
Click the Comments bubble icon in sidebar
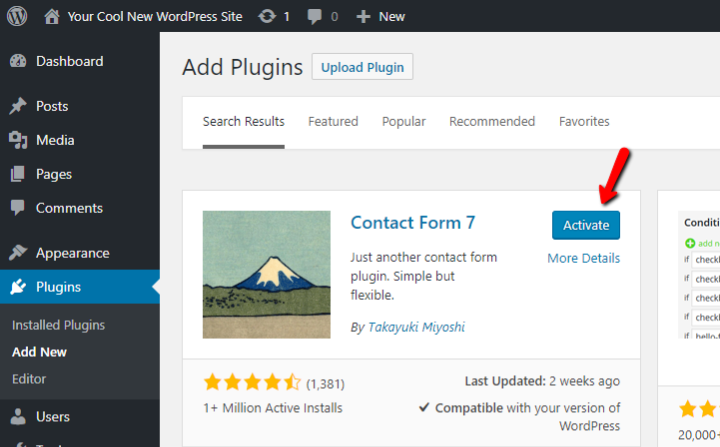click(18, 208)
